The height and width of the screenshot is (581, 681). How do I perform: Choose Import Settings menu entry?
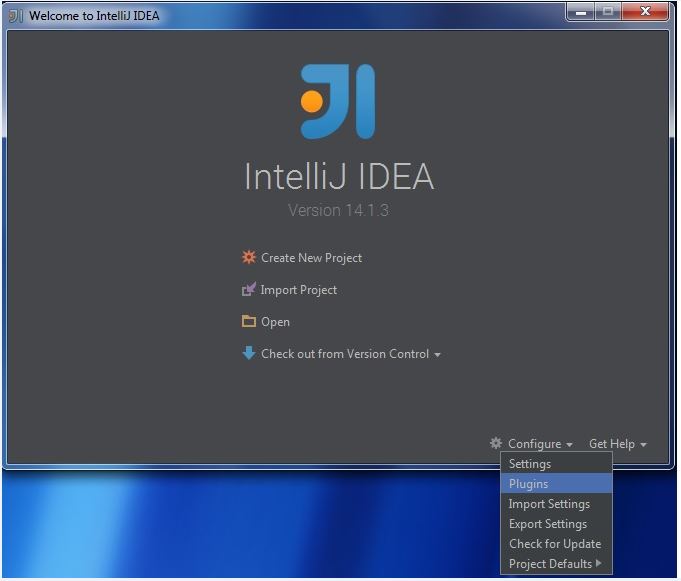(x=556, y=504)
